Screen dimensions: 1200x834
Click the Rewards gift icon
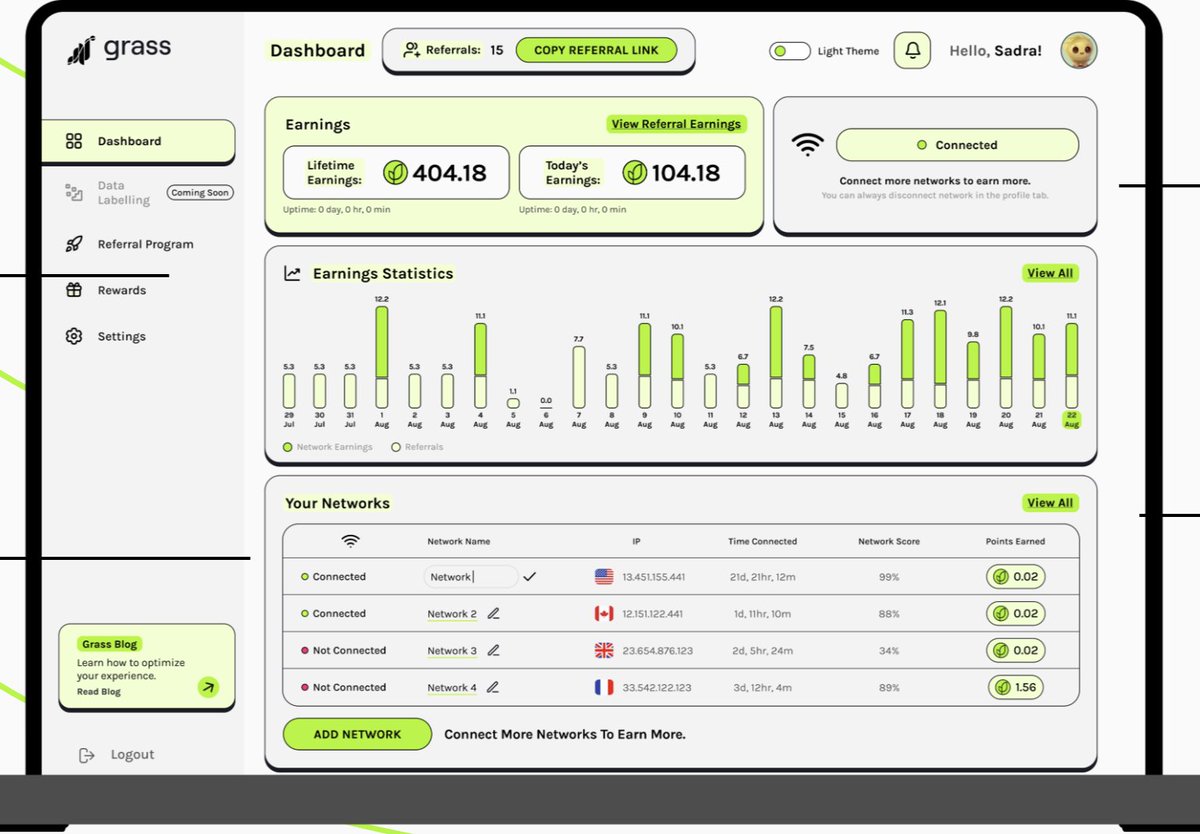pyautogui.click(x=74, y=290)
